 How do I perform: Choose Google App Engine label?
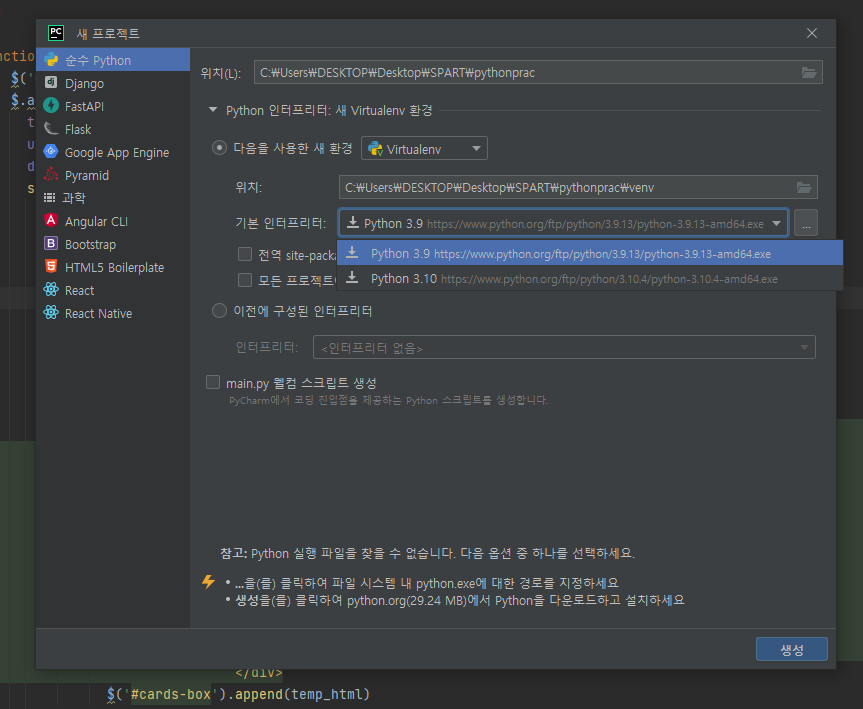[x=117, y=152]
